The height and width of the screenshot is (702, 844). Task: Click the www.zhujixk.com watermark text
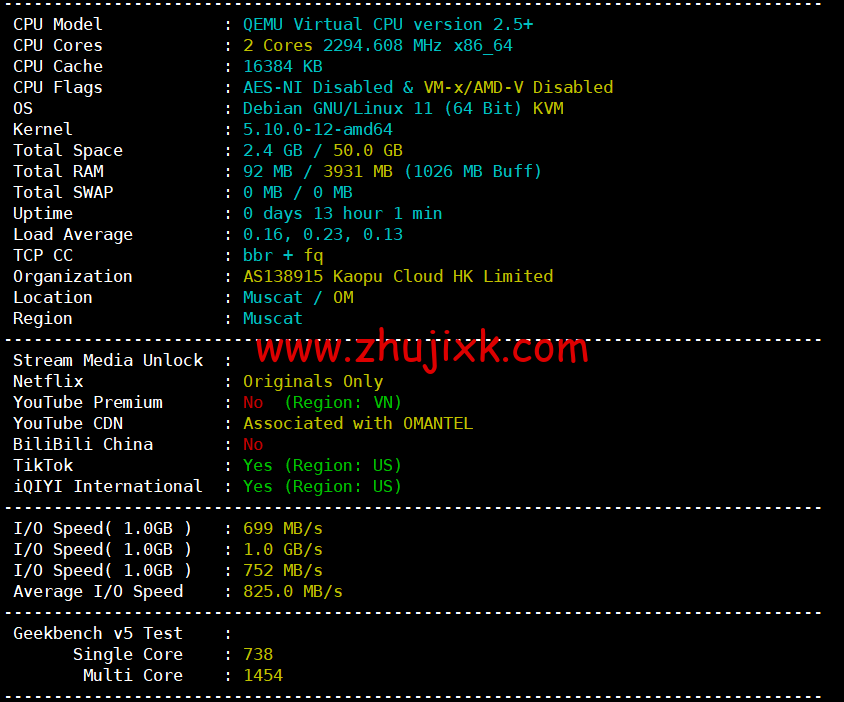click(x=422, y=349)
